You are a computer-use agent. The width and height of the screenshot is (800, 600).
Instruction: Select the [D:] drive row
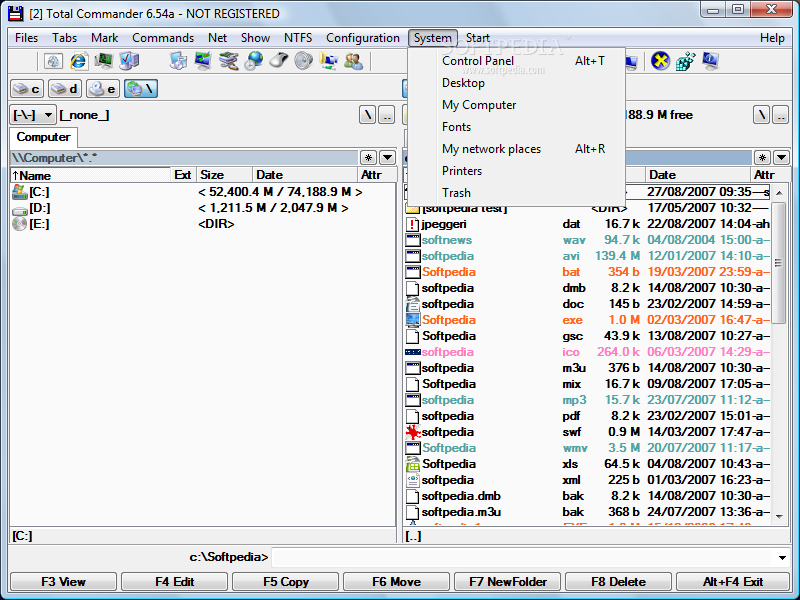[x=203, y=208]
